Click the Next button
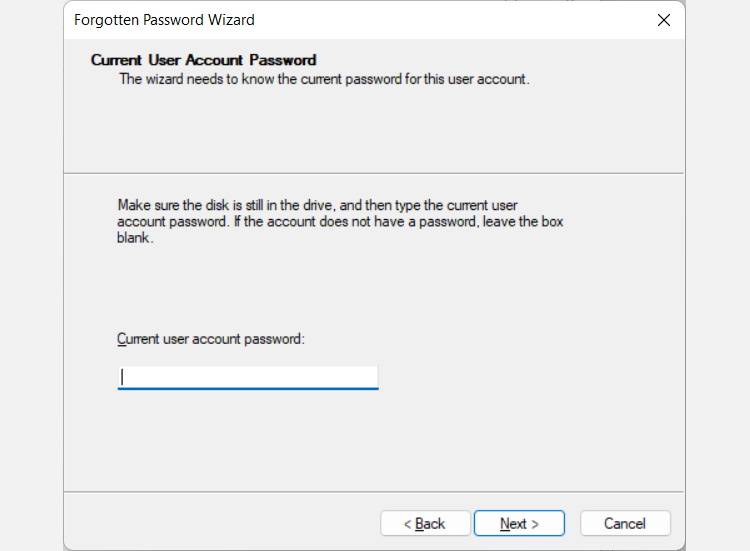Viewport: 750px width, 551px height. coord(519,523)
